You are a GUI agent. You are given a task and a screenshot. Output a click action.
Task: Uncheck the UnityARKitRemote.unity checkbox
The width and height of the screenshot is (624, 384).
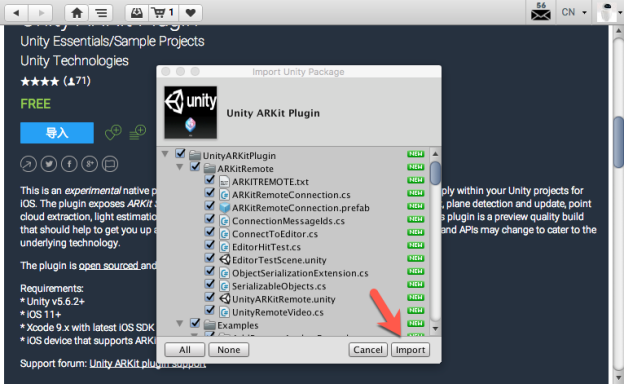(x=210, y=297)
